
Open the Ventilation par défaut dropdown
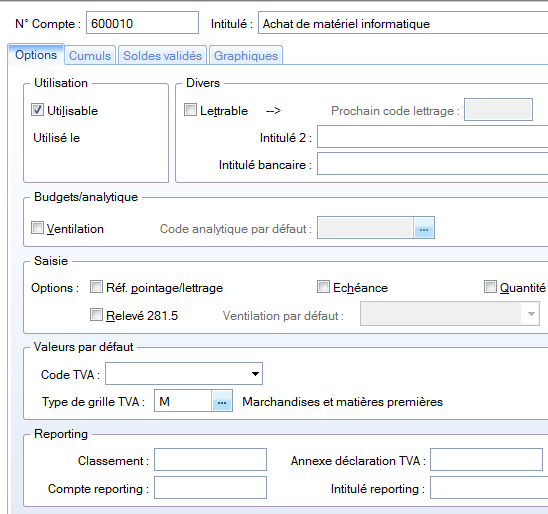click(x=450, y=314)
